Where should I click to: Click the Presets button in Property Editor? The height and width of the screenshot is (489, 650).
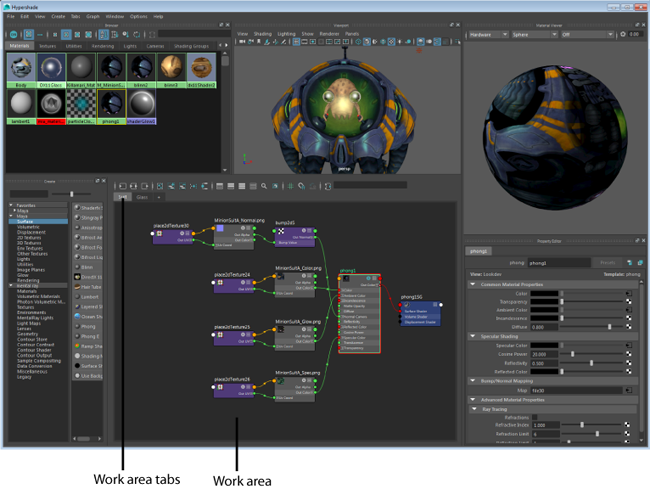pyautogui.click(x=608, y=263)
